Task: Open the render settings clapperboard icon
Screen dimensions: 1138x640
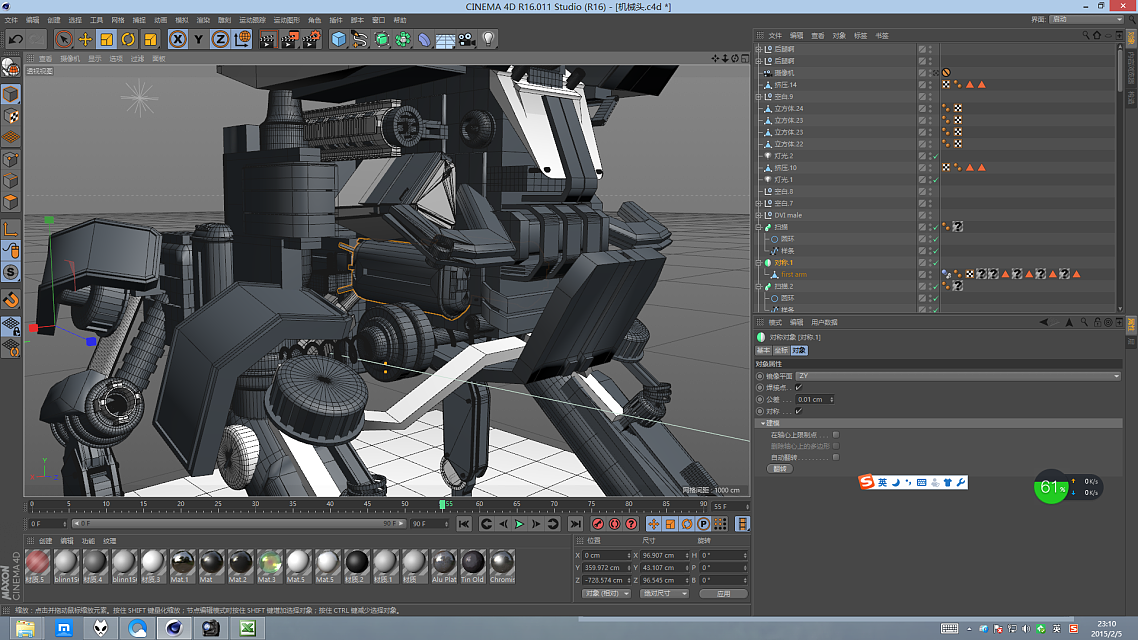Action: pos(312,39)
